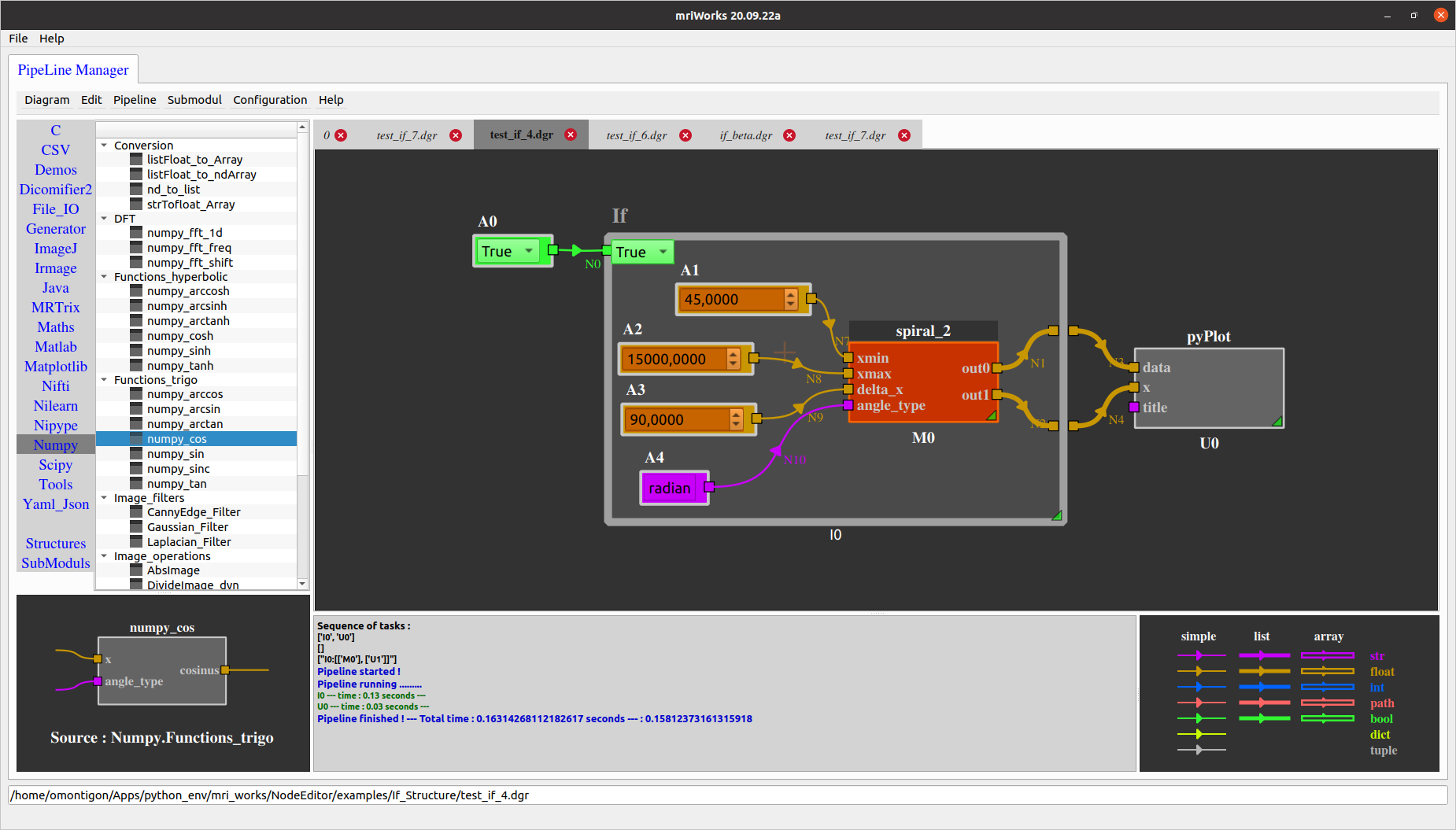Image resolution: width=1456 pixels, height=830 pixels.
Task: Select the Dicomifier2 library in sidebar
Action: click(x=56, y=190)
